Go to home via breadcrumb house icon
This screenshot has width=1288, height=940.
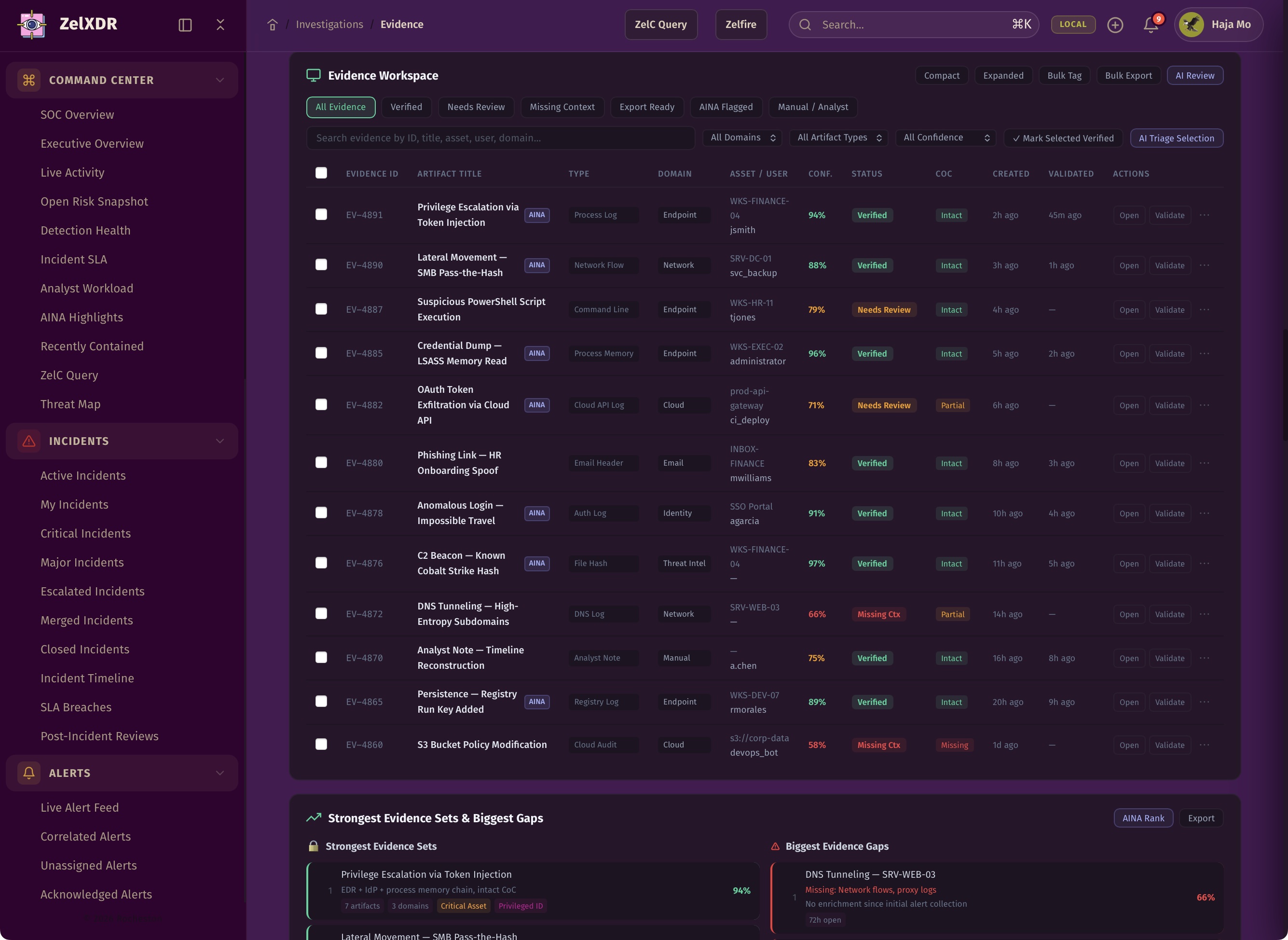[273, 25]
